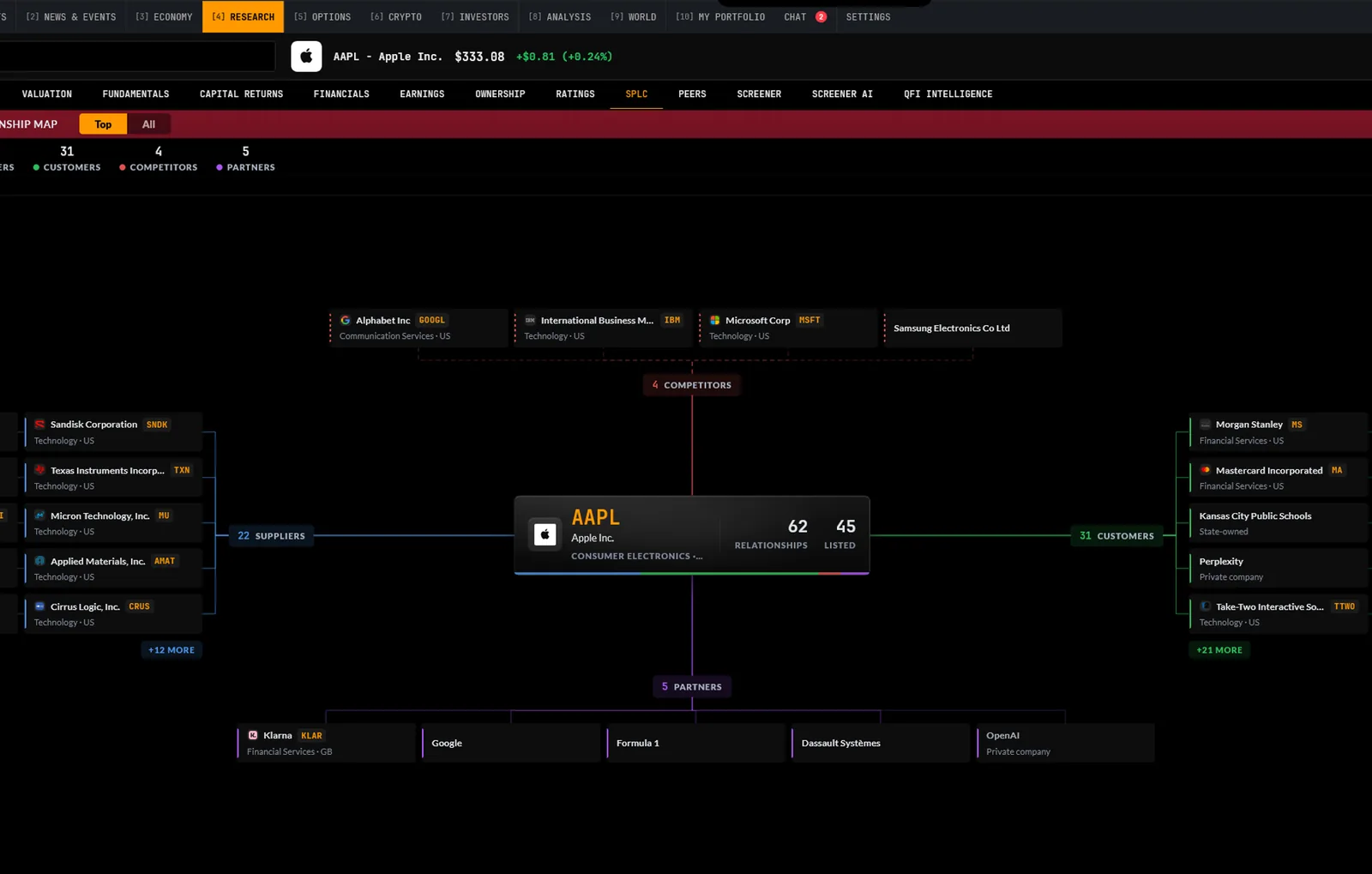Switch relationship map to All
Screen dimensions: 1372x874
click(148, 124)
